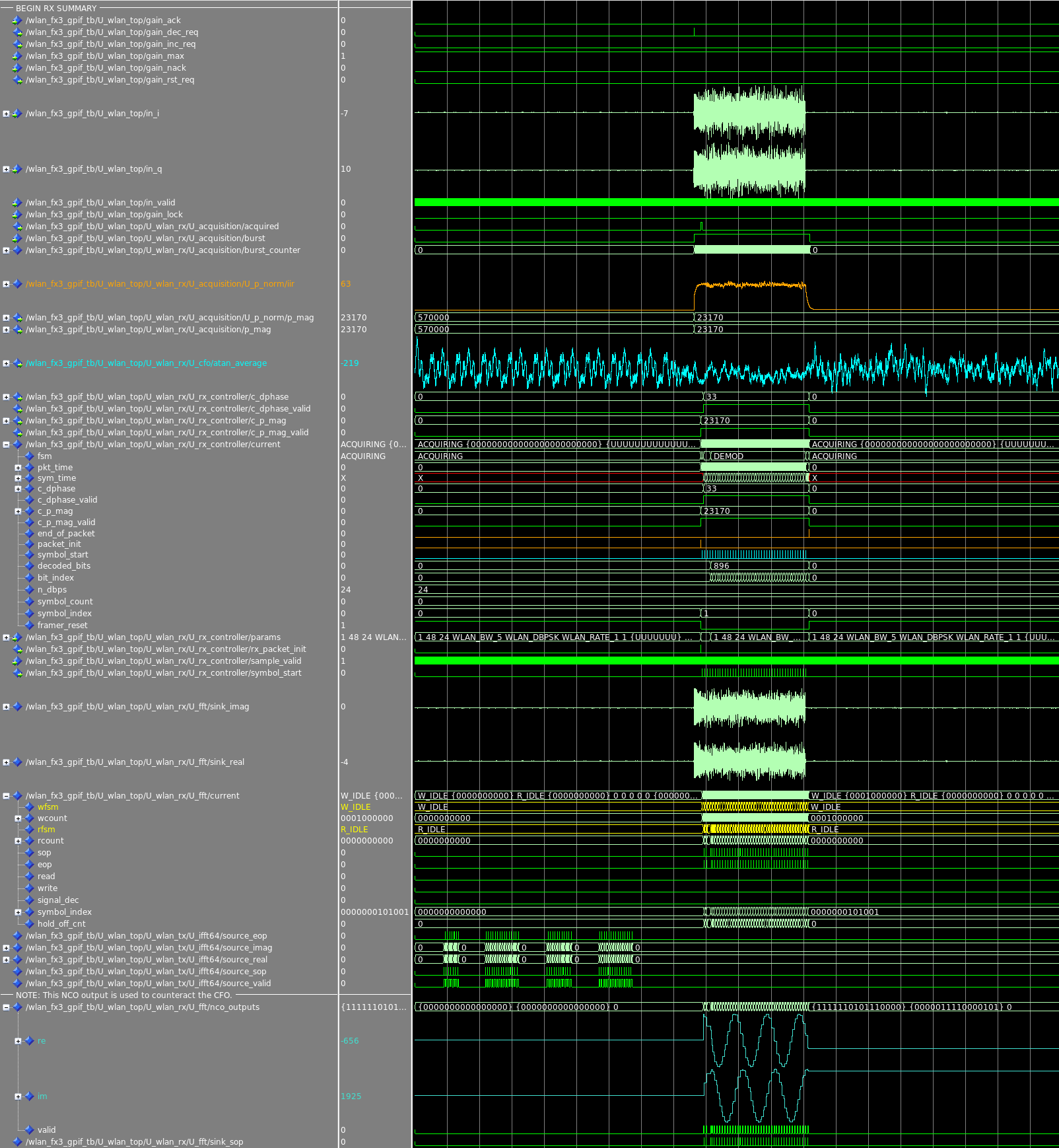Select the NCO output CFO note divider

click(x=124, y=995)
